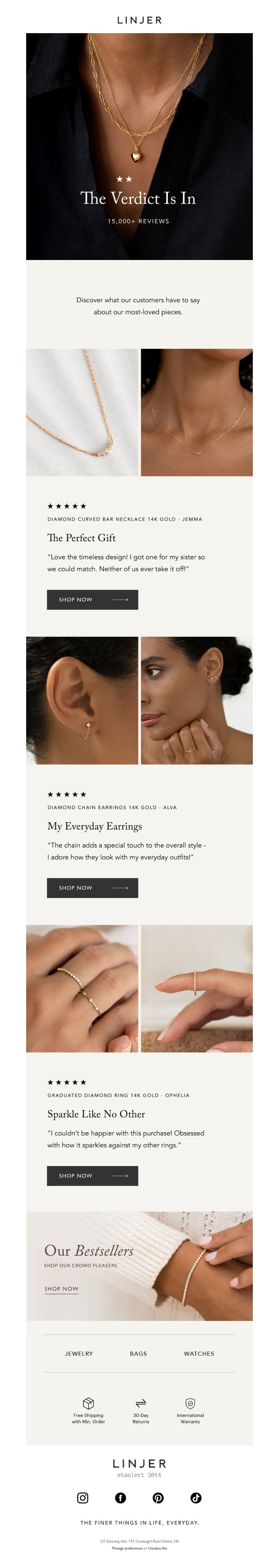Open the Facebook icon in footer
This screenshot has height=1568, width=279.
coord(120,1498)
